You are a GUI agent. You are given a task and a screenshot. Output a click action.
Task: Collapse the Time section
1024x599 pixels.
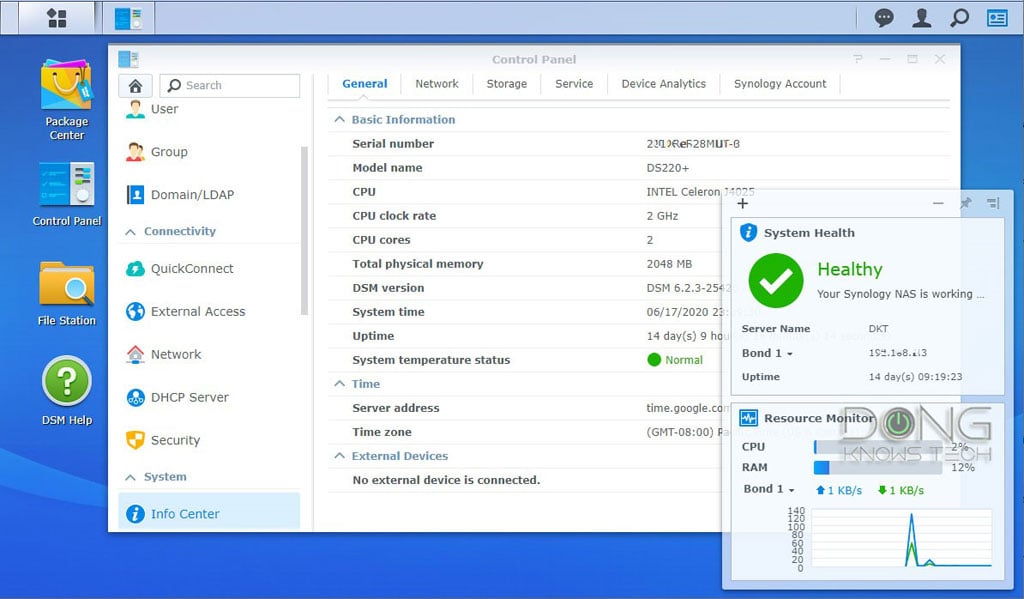tap(339, 383)
